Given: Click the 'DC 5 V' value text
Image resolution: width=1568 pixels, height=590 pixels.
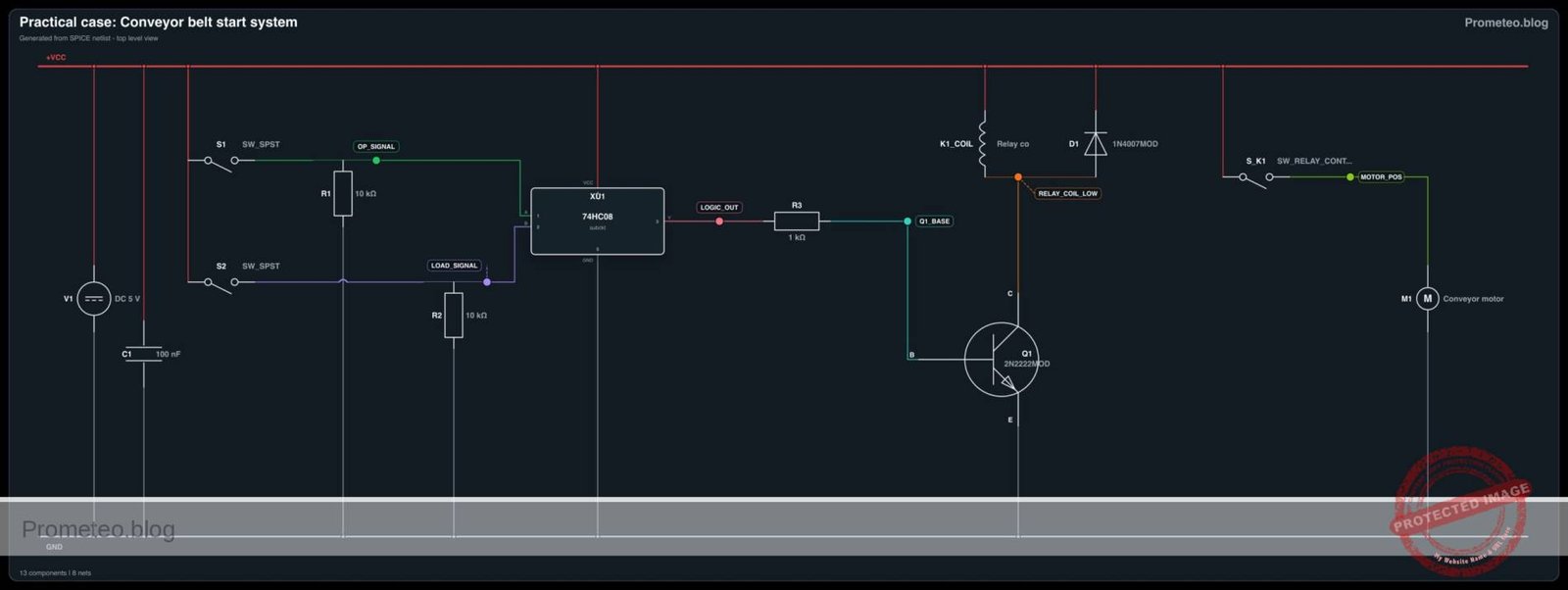Looking at the screenshot, I should pyautogui.click(x=127, y=299).
